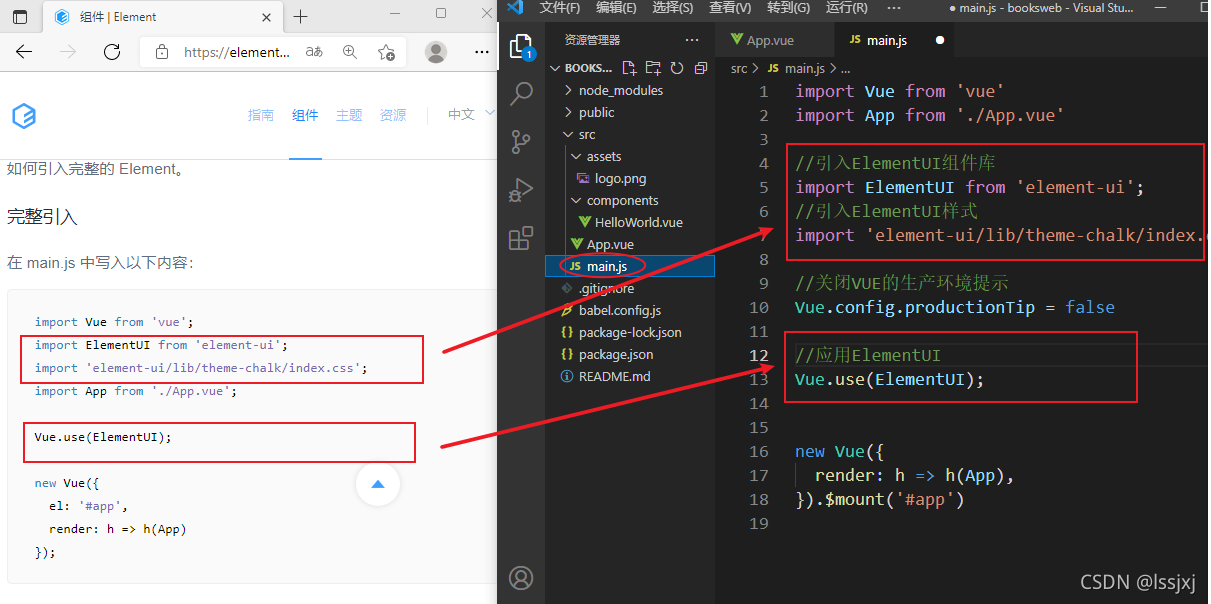Open the Edge profile avatar
1211x604 pixels.
(x=436, y=52)
